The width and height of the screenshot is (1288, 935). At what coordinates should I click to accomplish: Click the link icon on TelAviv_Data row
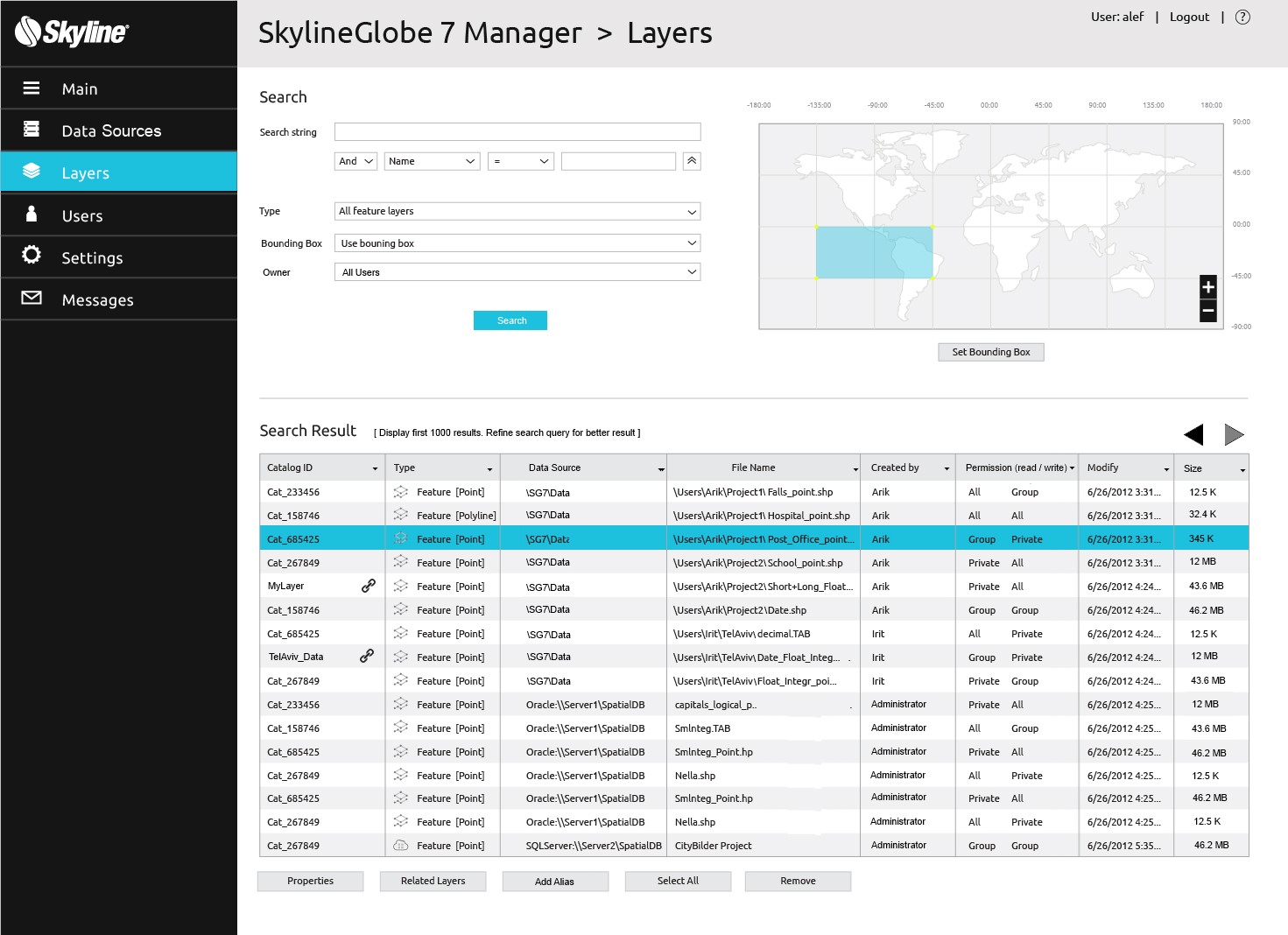(x=367, y=656)
